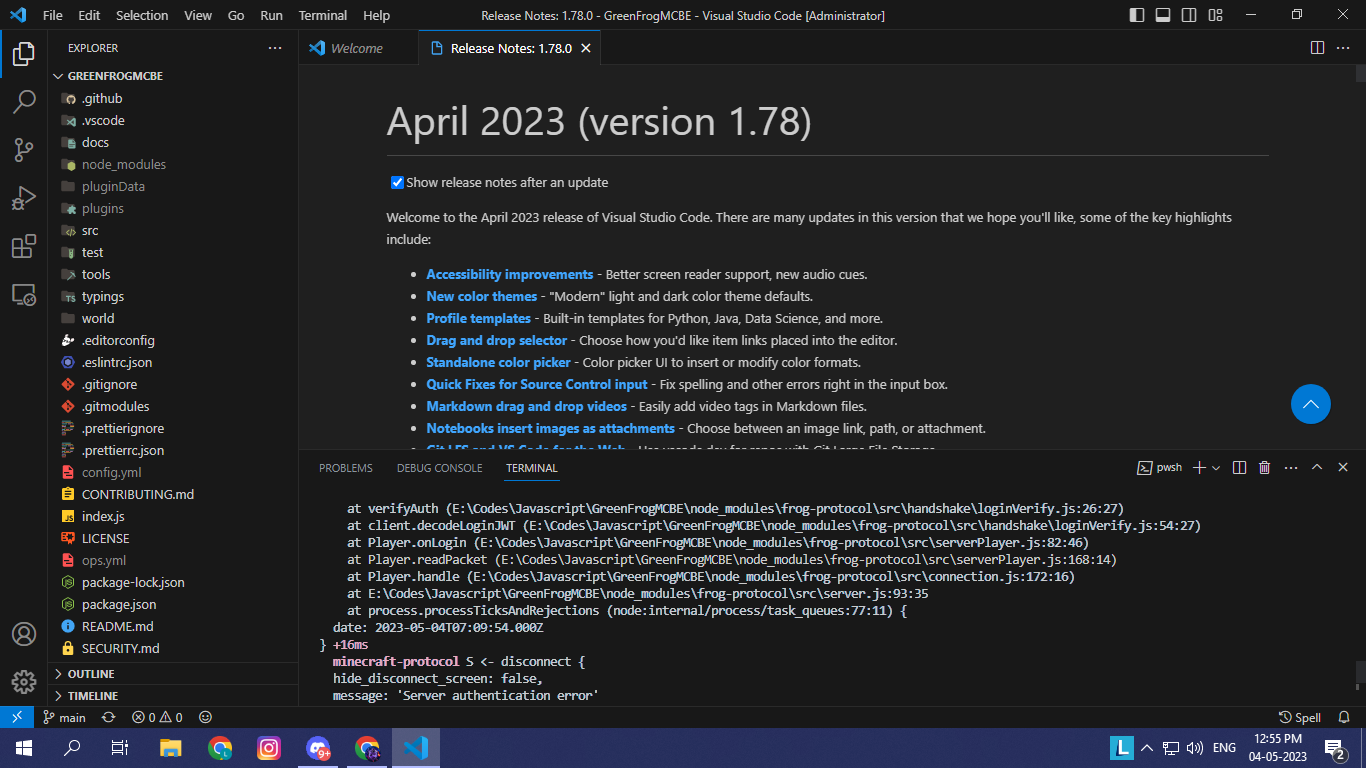This screenshot has width=1366, height=768.
Task: Open the Extensions view
Action: click(x=24, y=246)
